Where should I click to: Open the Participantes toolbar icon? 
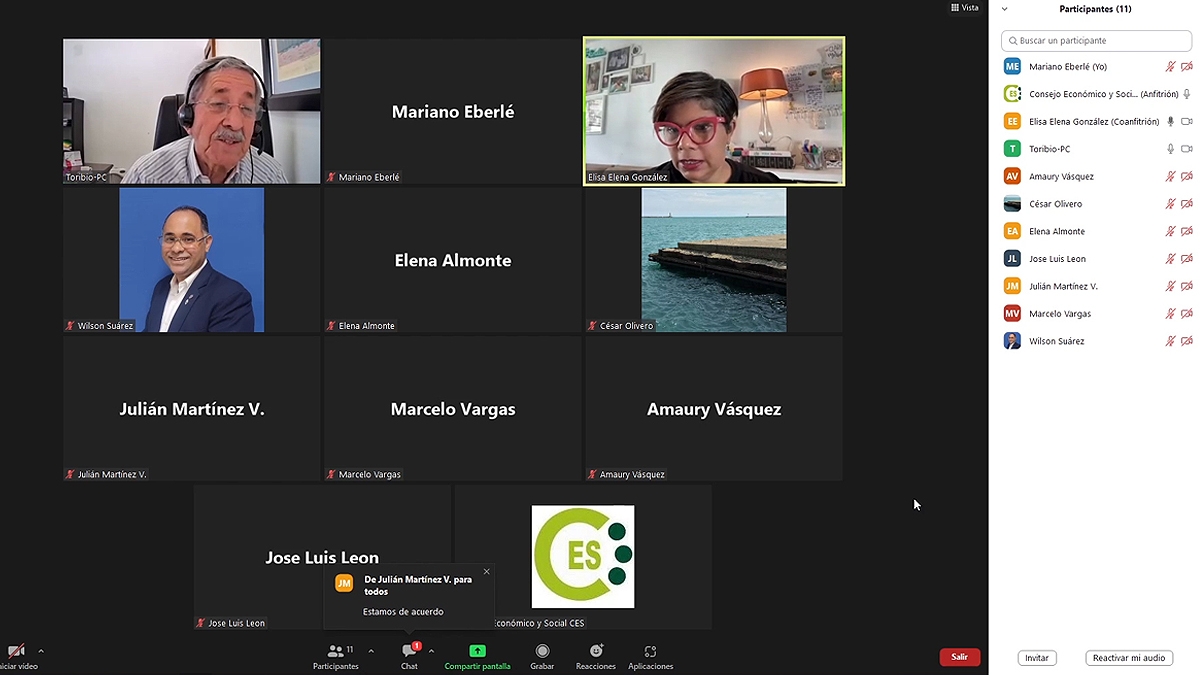coord(335,651)
